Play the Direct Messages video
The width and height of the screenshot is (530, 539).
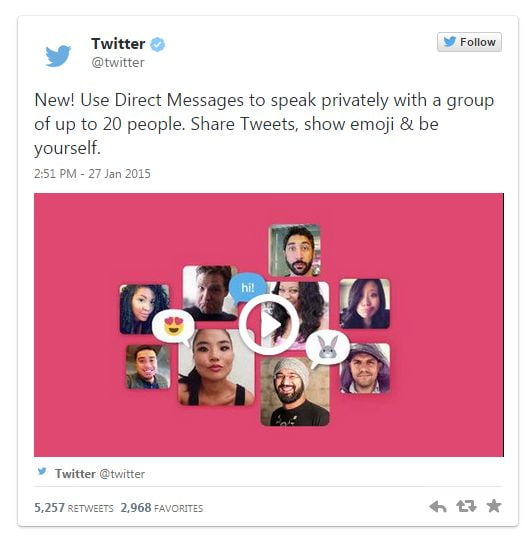point(269,324)
